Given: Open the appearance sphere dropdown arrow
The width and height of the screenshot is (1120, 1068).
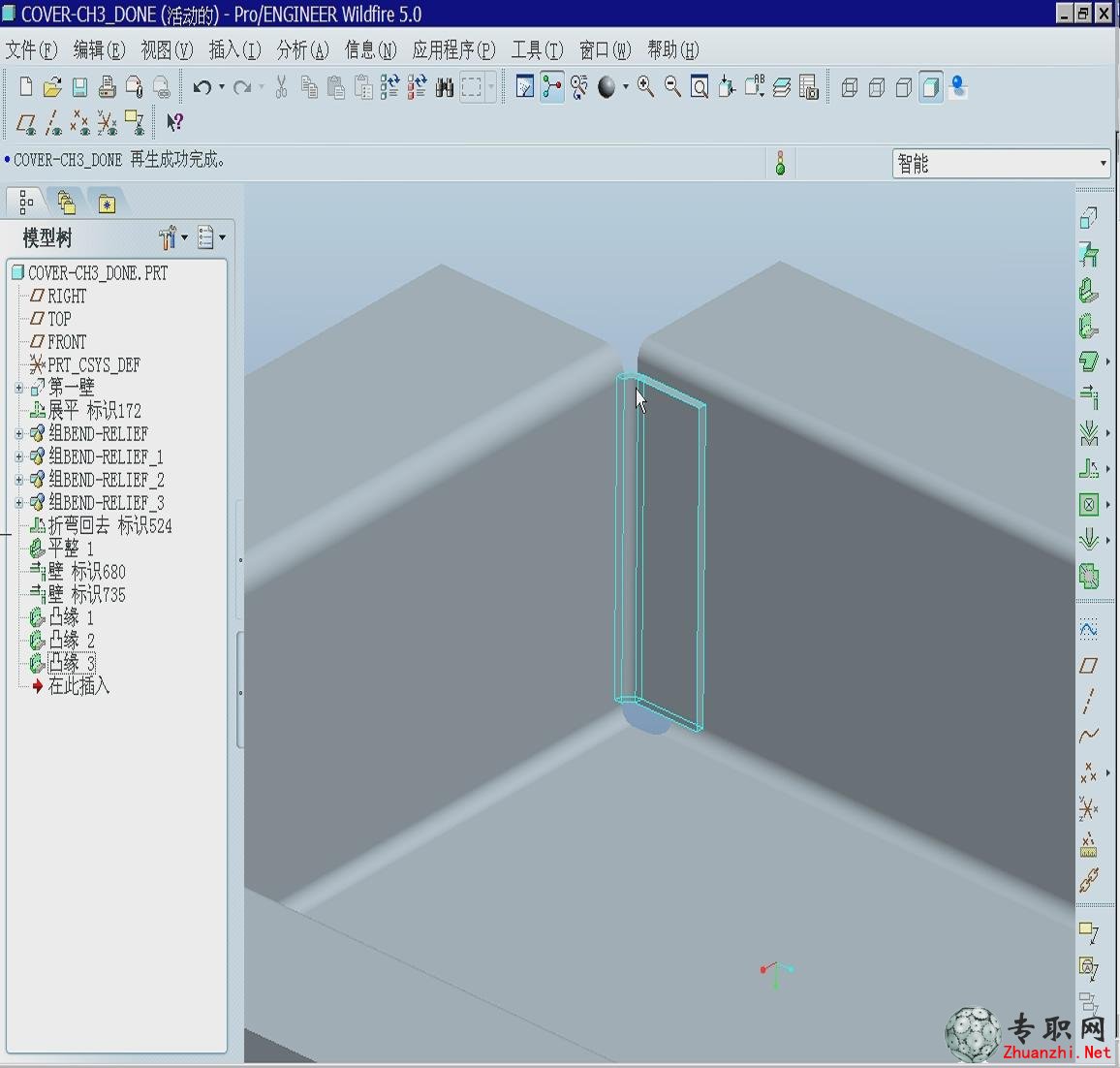Looking at the screenshot, I should (x=626, y=87).
